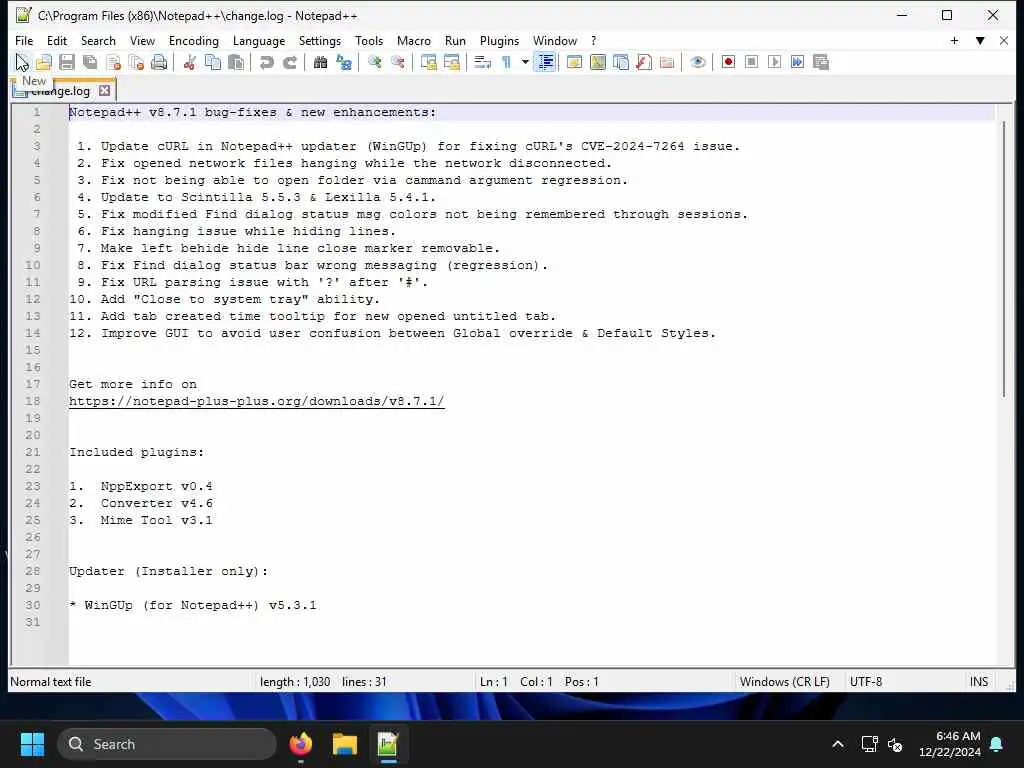
Task: Open the File menu
Action: [x=24, y=40]
